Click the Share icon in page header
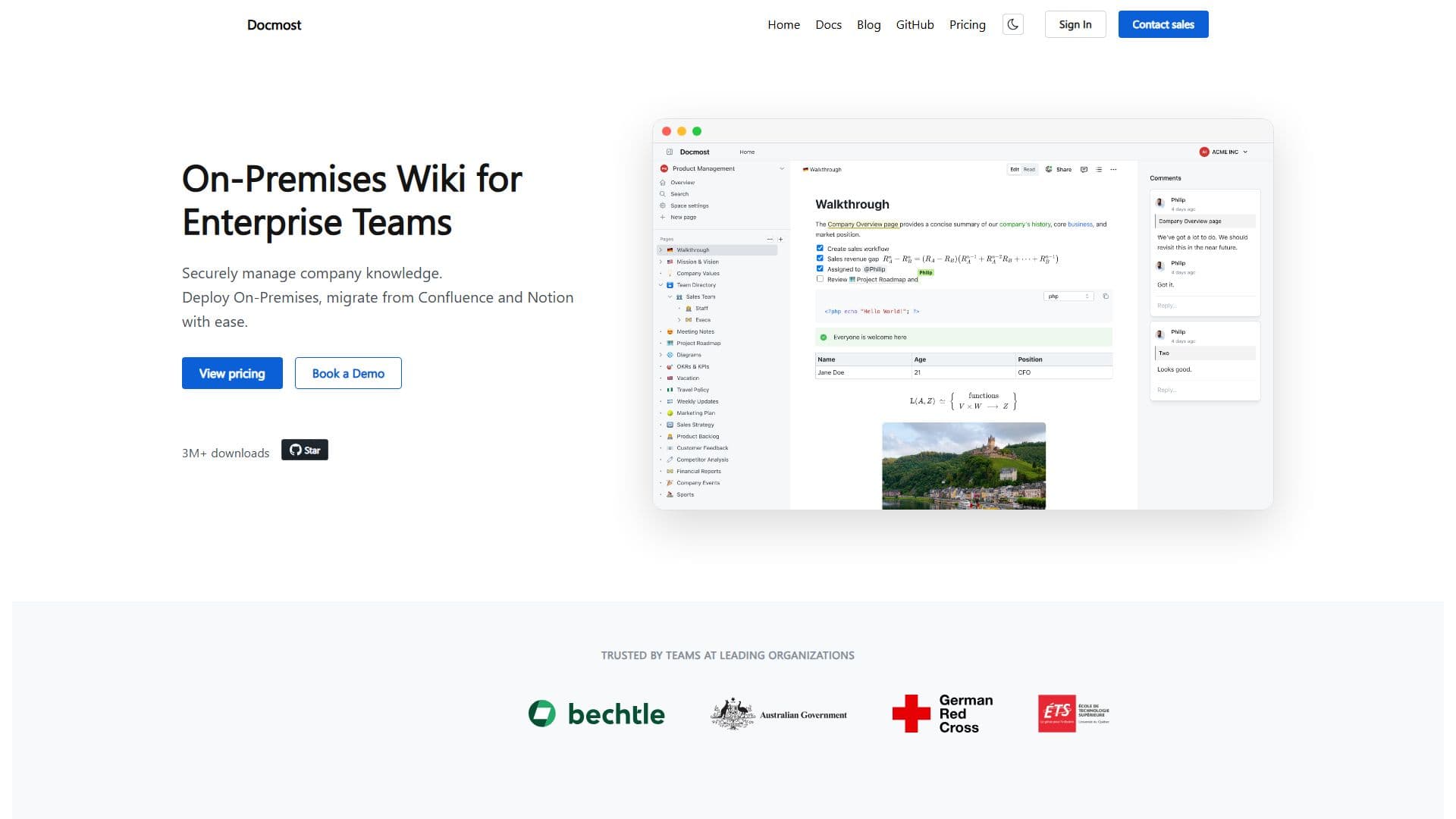 point(1049,169)
